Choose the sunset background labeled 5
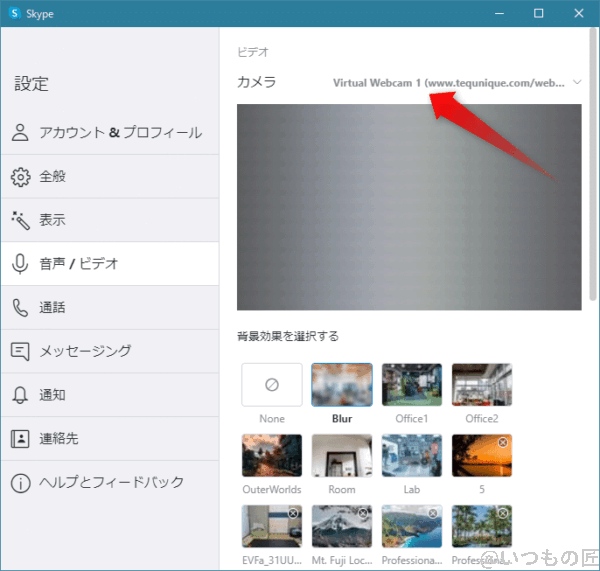Image resolution: width=600 pixels, height=571 pixels. (482, 455)
